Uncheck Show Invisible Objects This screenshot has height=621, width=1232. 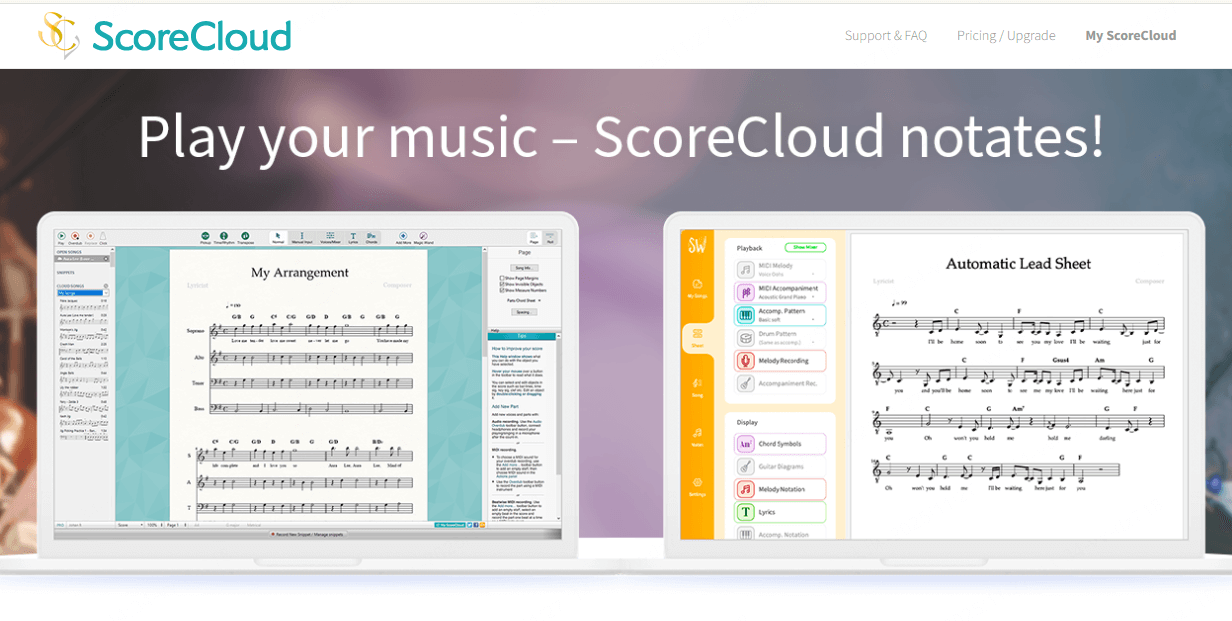[502, 284]
